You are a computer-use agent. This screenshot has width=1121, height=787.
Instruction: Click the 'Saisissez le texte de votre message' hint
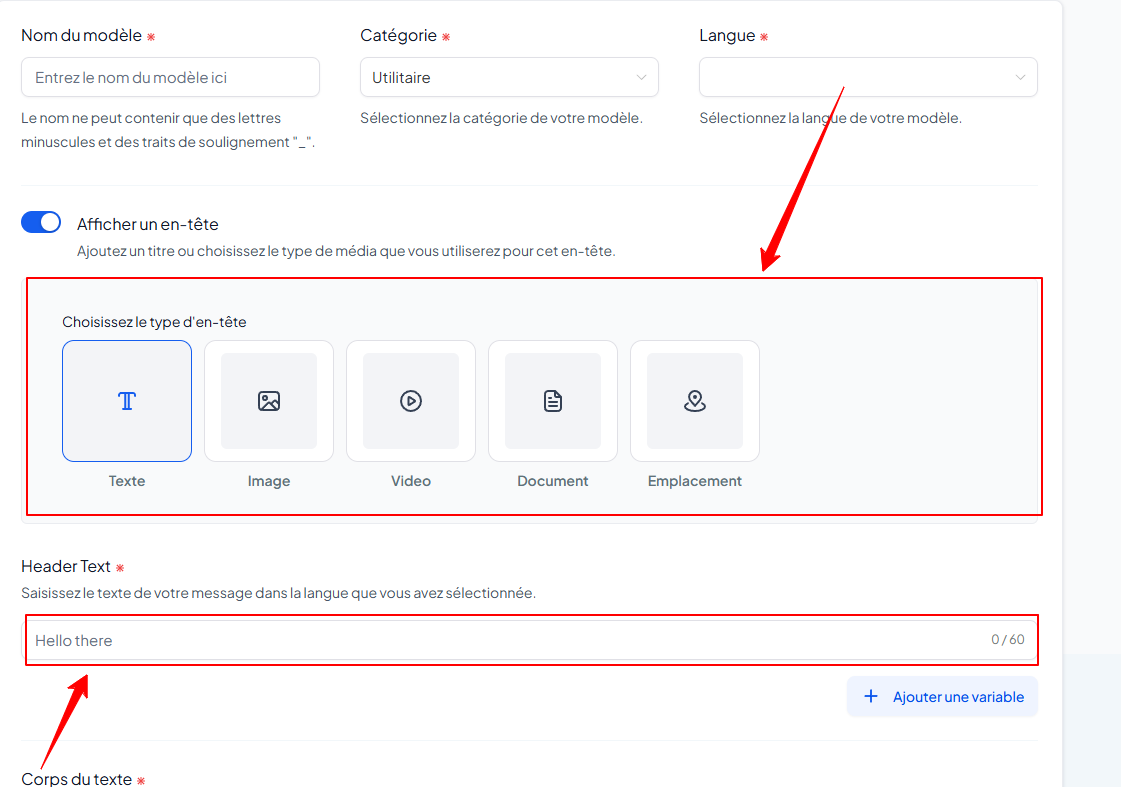[279, 593]
